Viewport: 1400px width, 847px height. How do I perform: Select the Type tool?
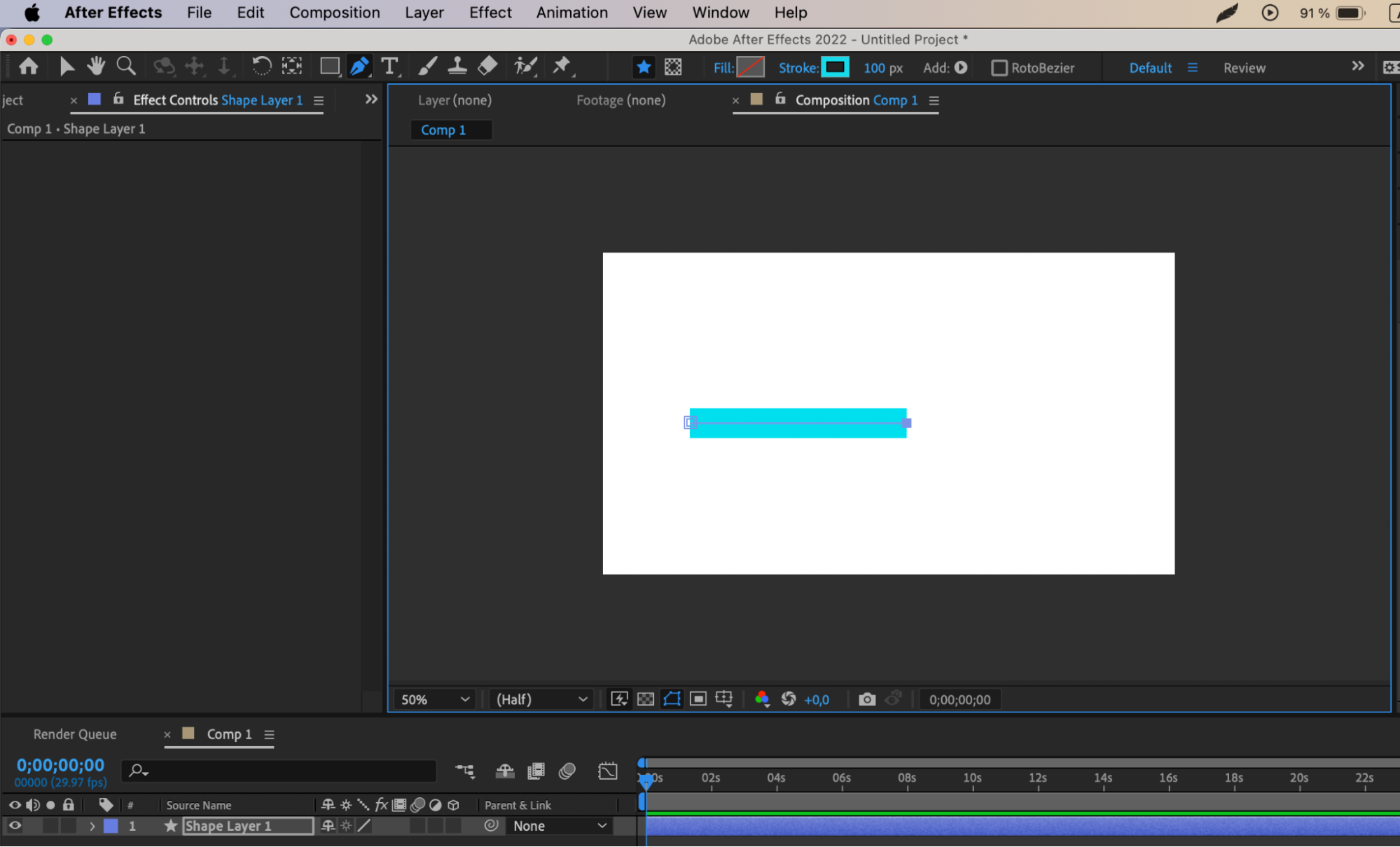pyautogui.click(x=389, y=67)
